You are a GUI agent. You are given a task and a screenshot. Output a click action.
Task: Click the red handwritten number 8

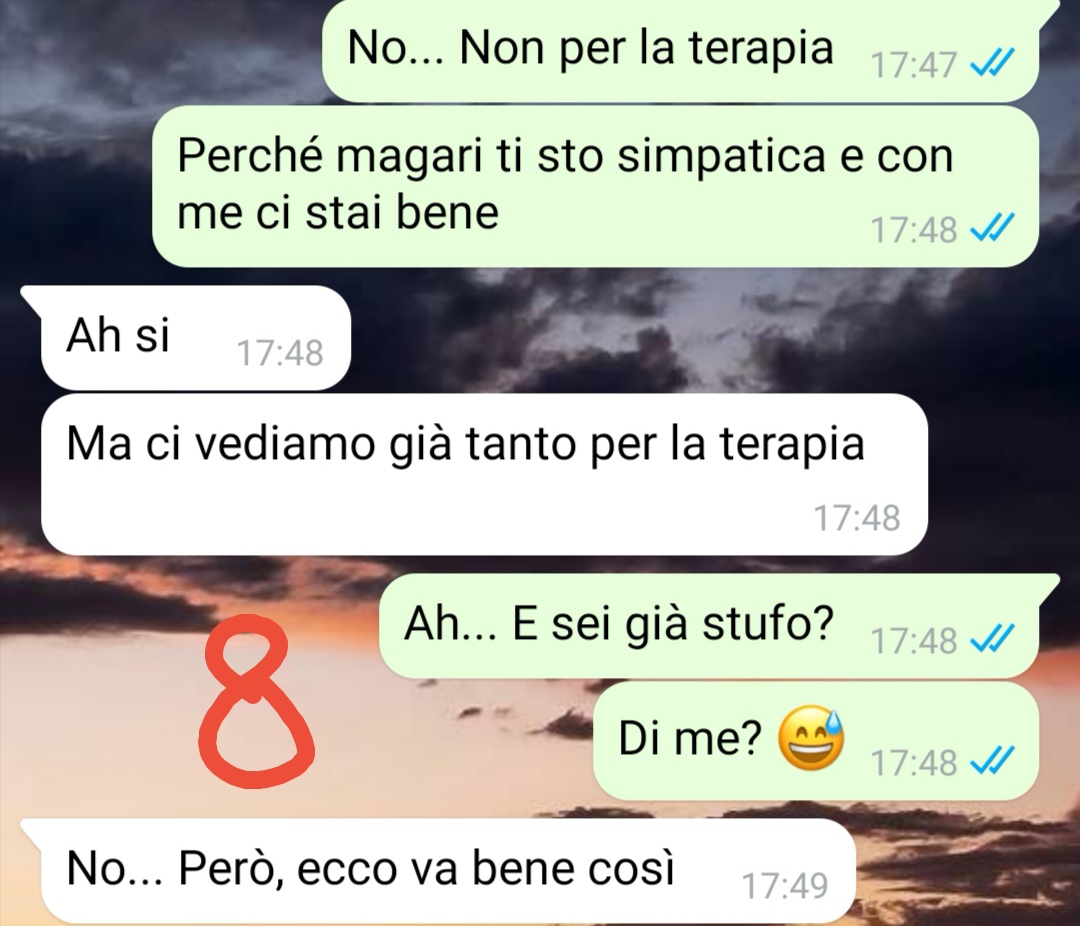coord(256,703)
